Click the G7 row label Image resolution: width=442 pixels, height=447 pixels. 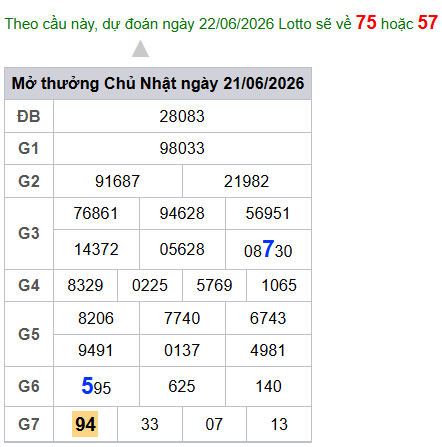29,424
